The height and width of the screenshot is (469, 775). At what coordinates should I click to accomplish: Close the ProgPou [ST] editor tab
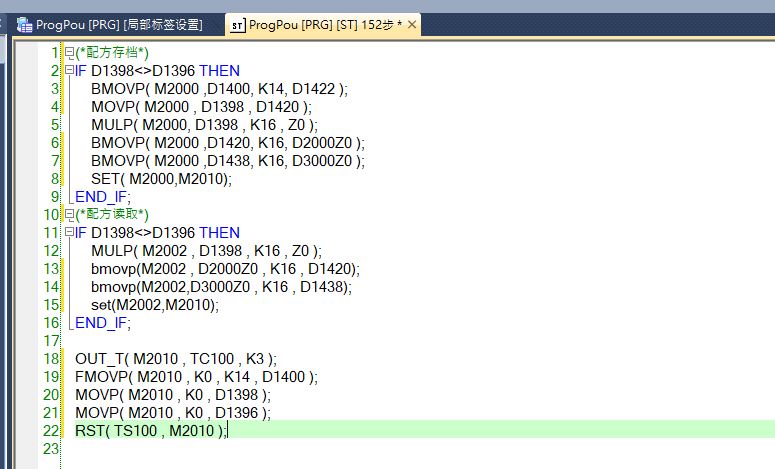click(412, 24)
